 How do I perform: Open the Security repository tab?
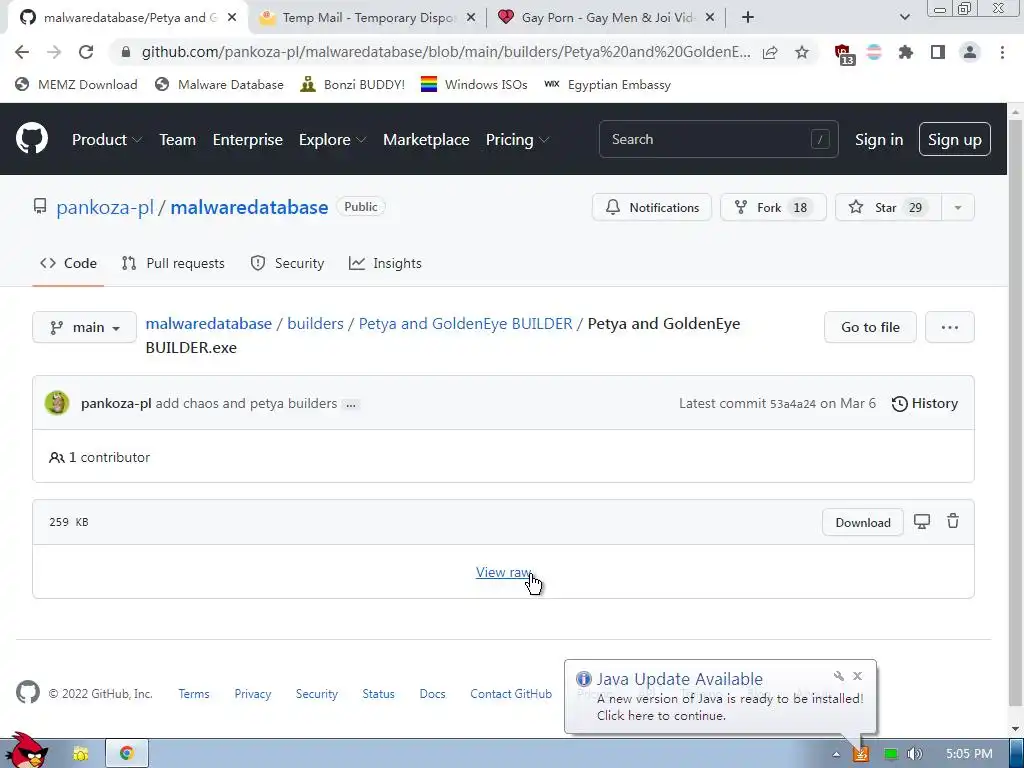(x=287, y=263)
